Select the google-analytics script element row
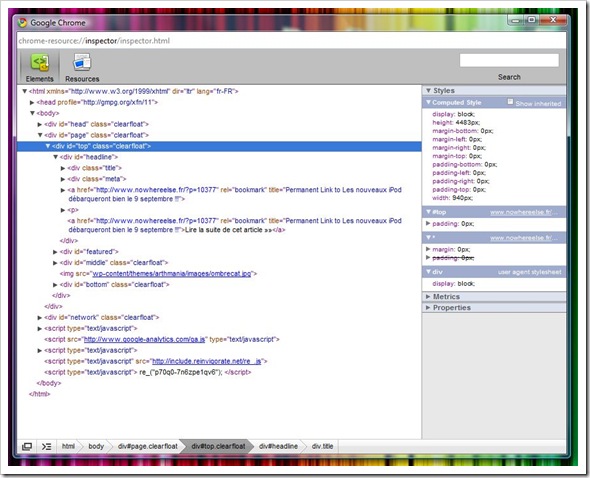590x478 pixels. pyautogui.click(x=162, y=339)
